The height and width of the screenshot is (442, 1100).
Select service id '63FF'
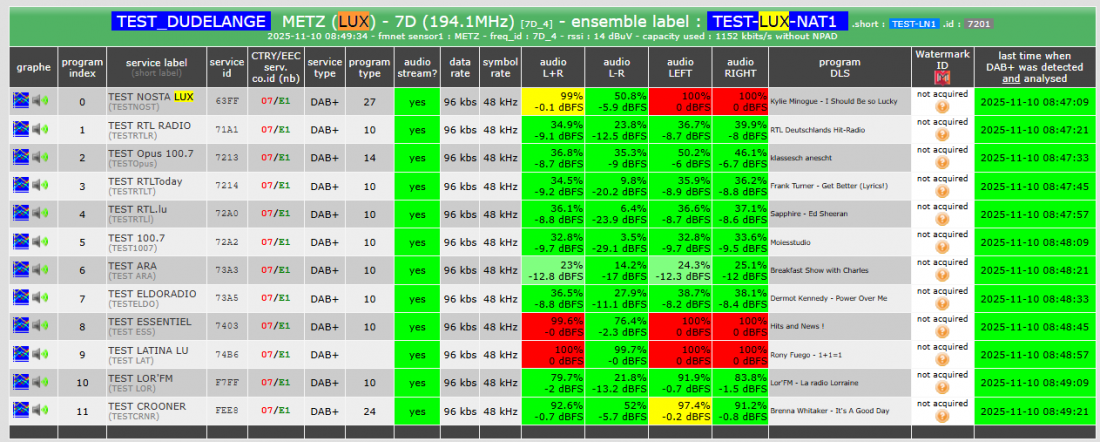click(x=227, y=102)
